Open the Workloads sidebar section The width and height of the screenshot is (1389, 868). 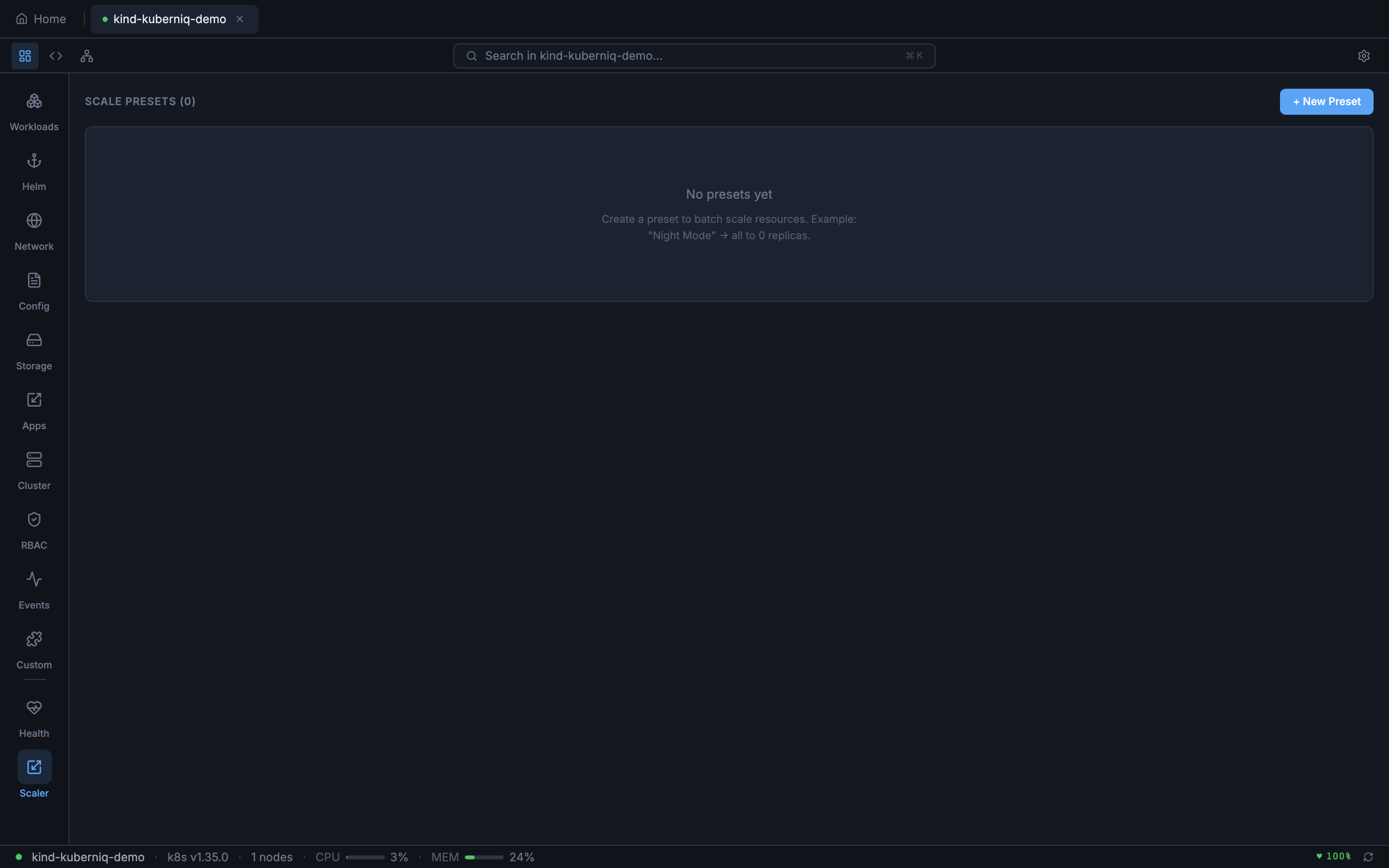[x=34, y=112]
